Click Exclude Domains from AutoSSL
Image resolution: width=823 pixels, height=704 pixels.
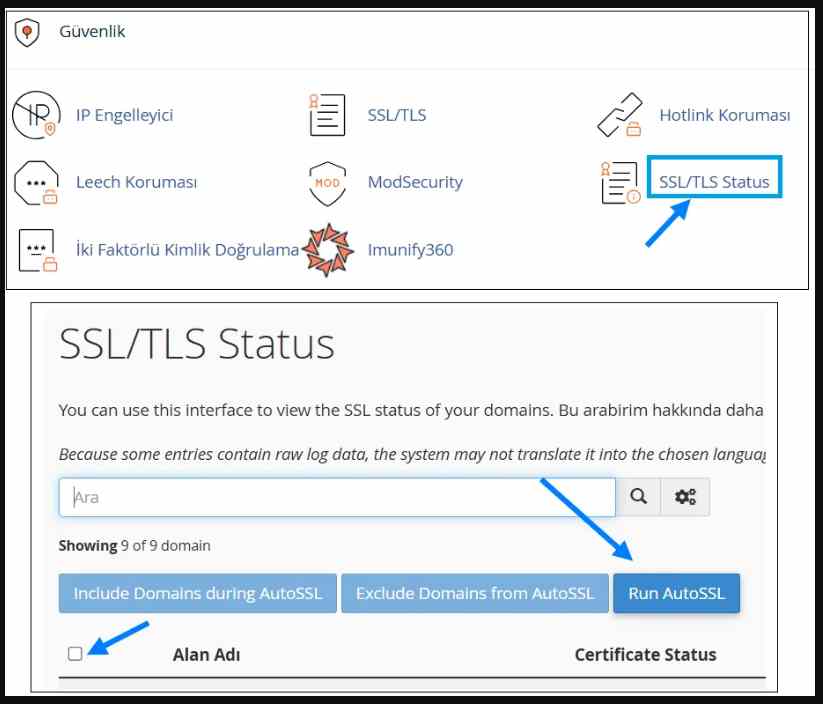point(474,592)
